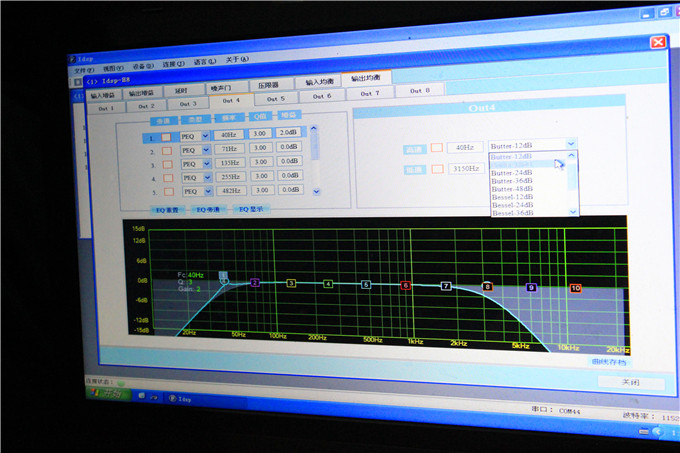Toggle the high-pass filter checkbox beside 40Hz
Viewport: 680px width, 453px height.
pyautogui.click(x=437, y=147)
